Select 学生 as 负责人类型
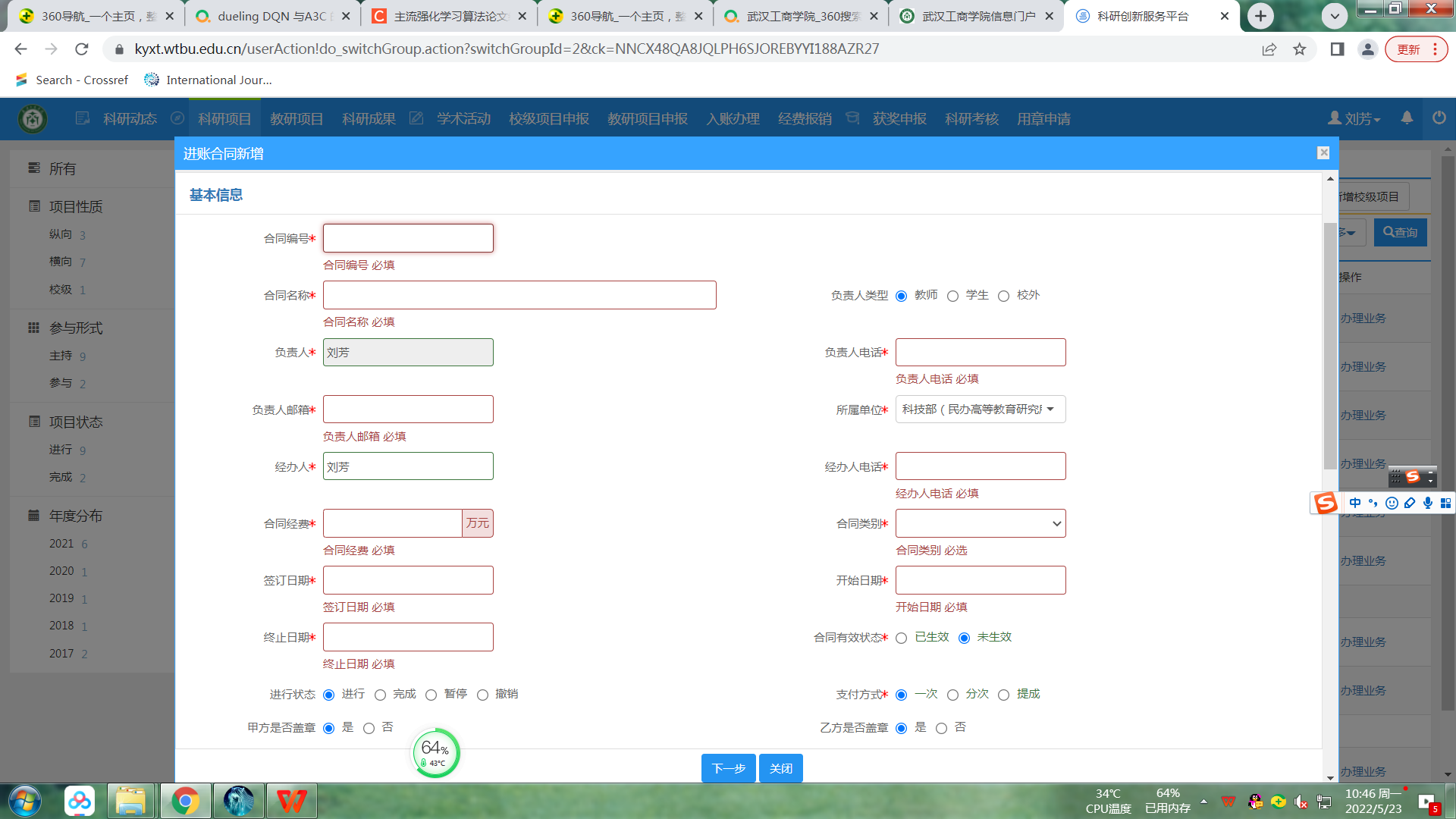1456x819 pixels. (x=953, y=296)
